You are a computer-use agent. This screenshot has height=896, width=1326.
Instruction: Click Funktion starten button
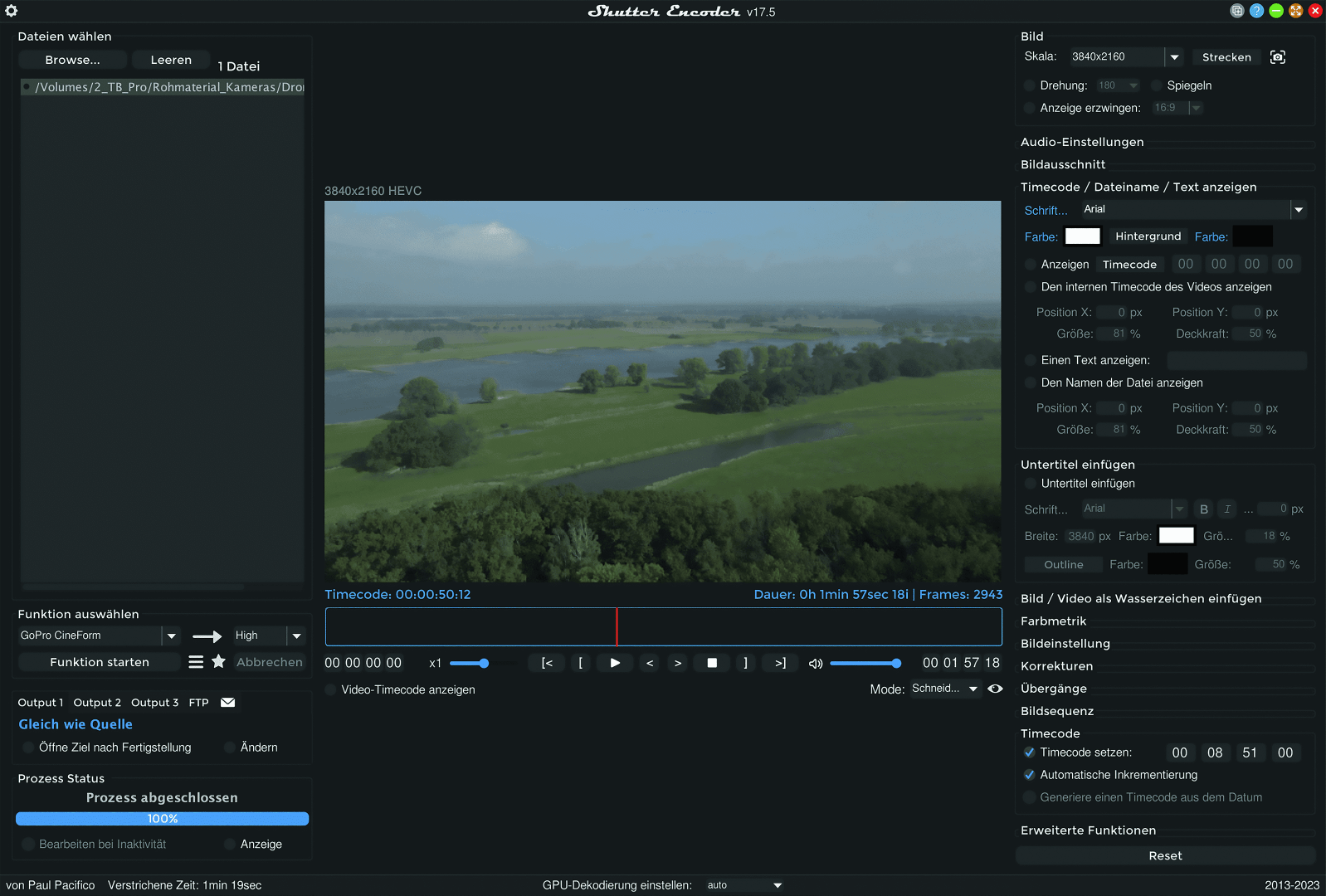pyautogui.click(x=100, y=662)
